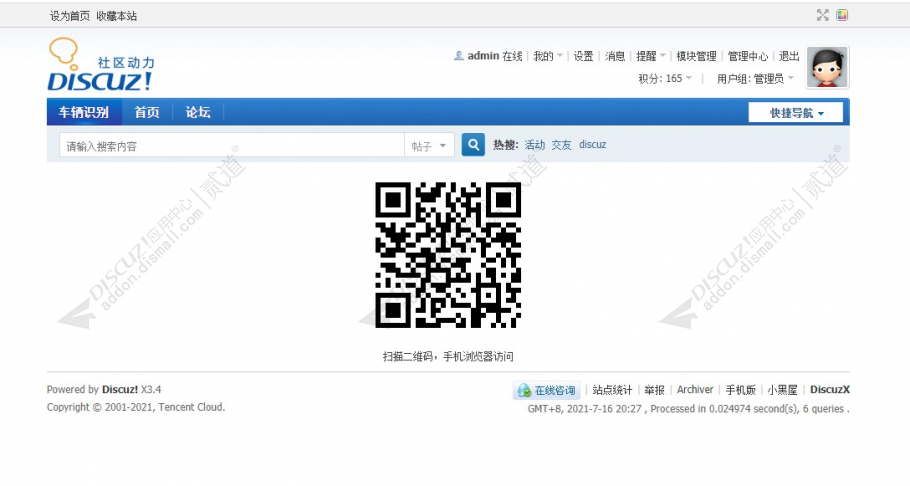Open 手机版 mobile version link
Image resolution: width=910 pixels, height=486 pixels.
click(741, 390)
